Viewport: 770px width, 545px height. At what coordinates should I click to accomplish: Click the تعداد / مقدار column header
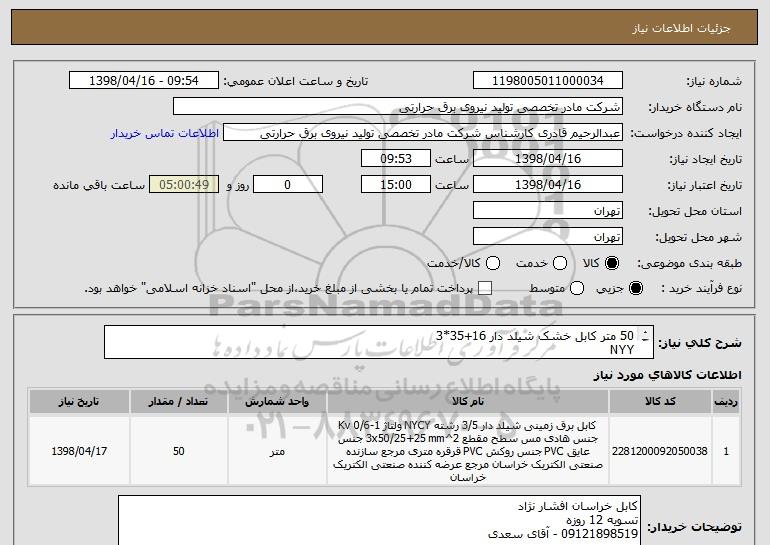coord(179,402)
